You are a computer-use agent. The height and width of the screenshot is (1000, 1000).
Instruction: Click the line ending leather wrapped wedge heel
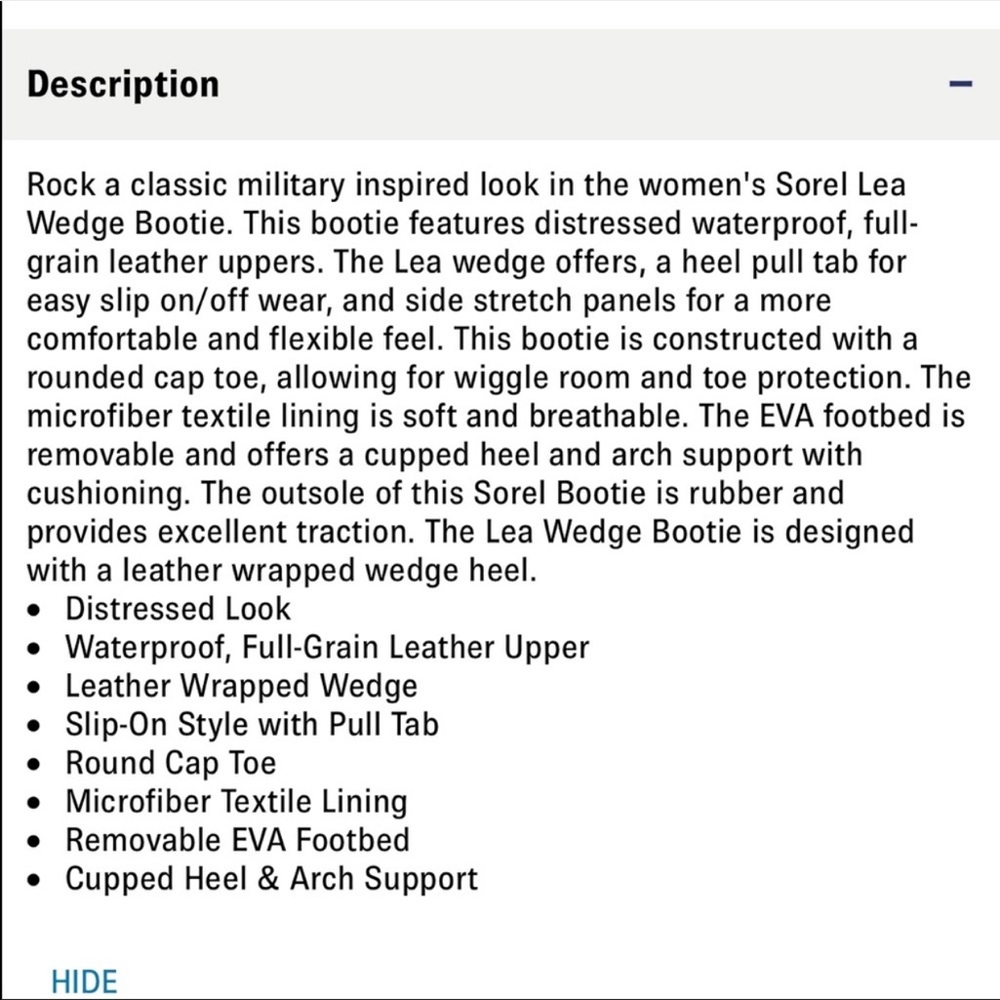point(282,571)
